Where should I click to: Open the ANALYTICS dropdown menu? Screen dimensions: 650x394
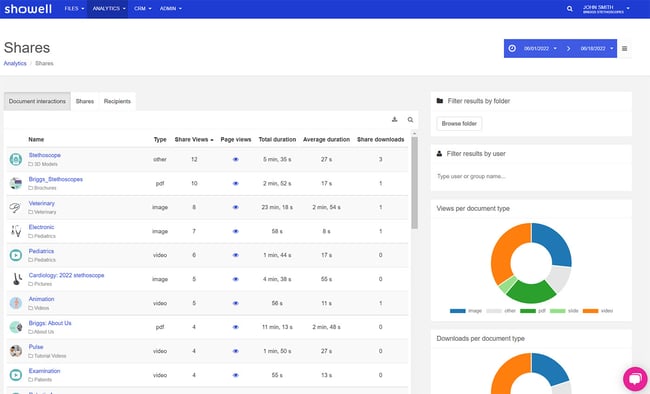coord(109,9)
